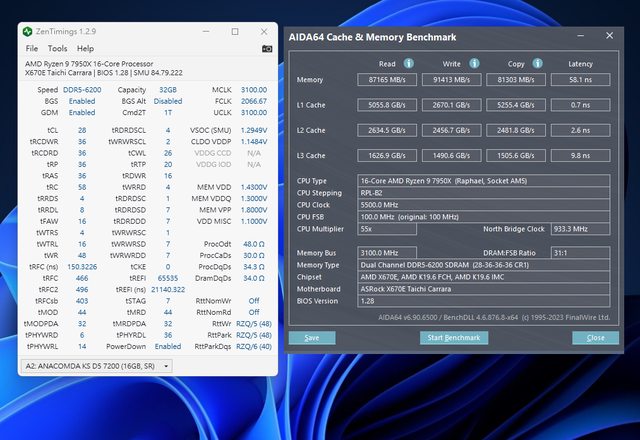Click the ZenTimings app logo icon
The width and height of the screenshot is (640, 440).
click(27, 31)
